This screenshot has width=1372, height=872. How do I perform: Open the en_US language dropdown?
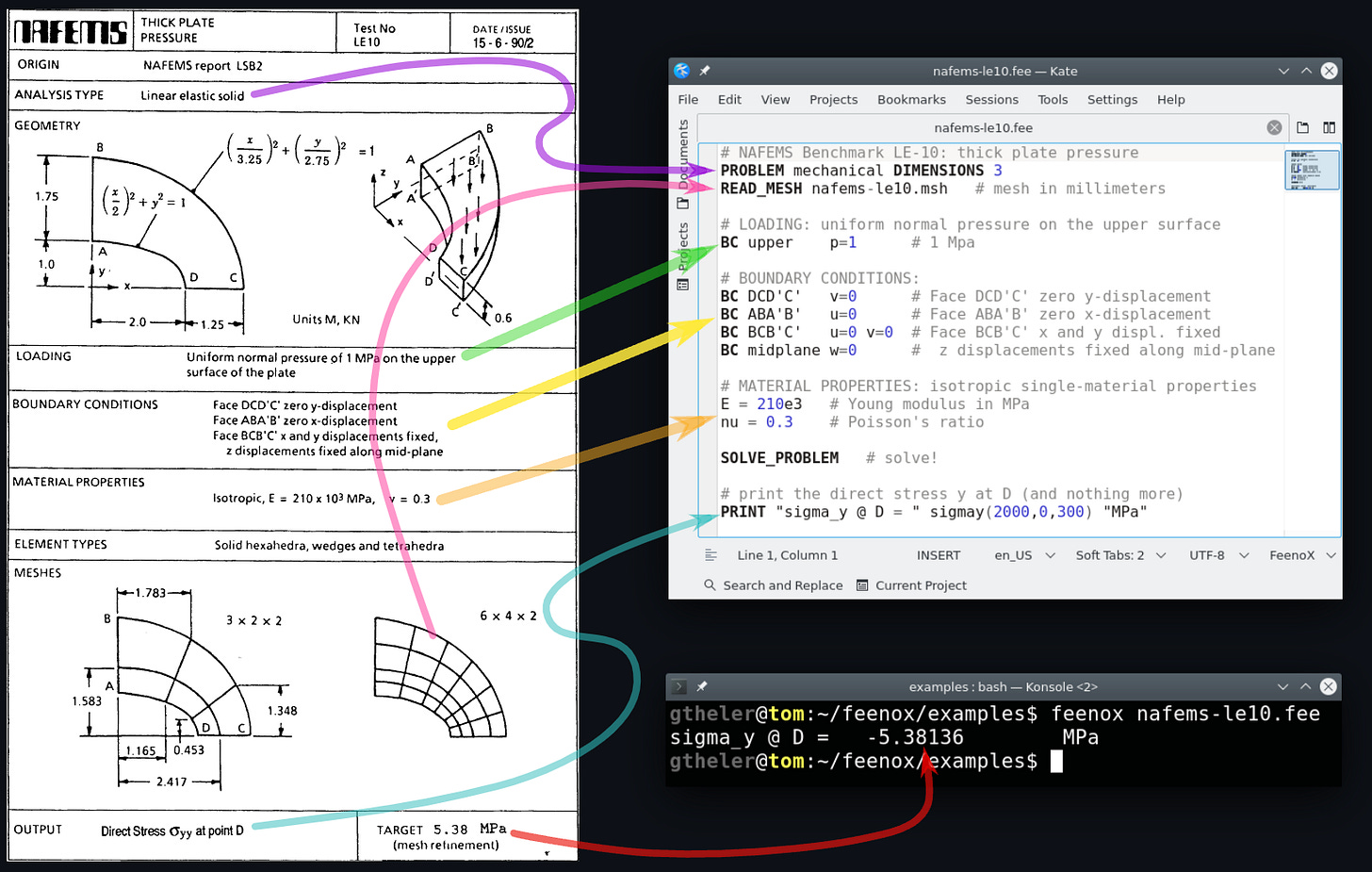(x=1024, y=555)
